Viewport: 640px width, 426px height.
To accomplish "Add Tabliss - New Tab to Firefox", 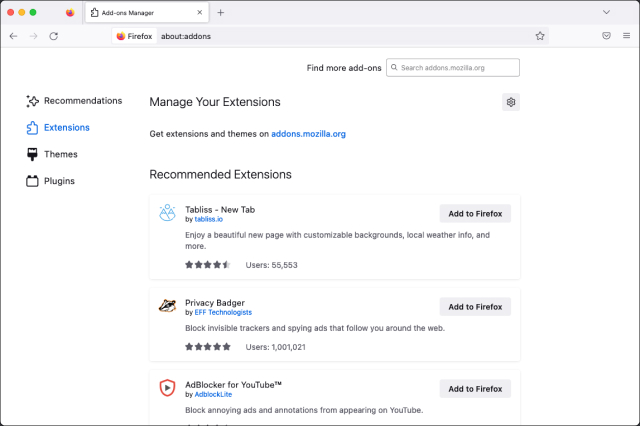I will point(475,214).
